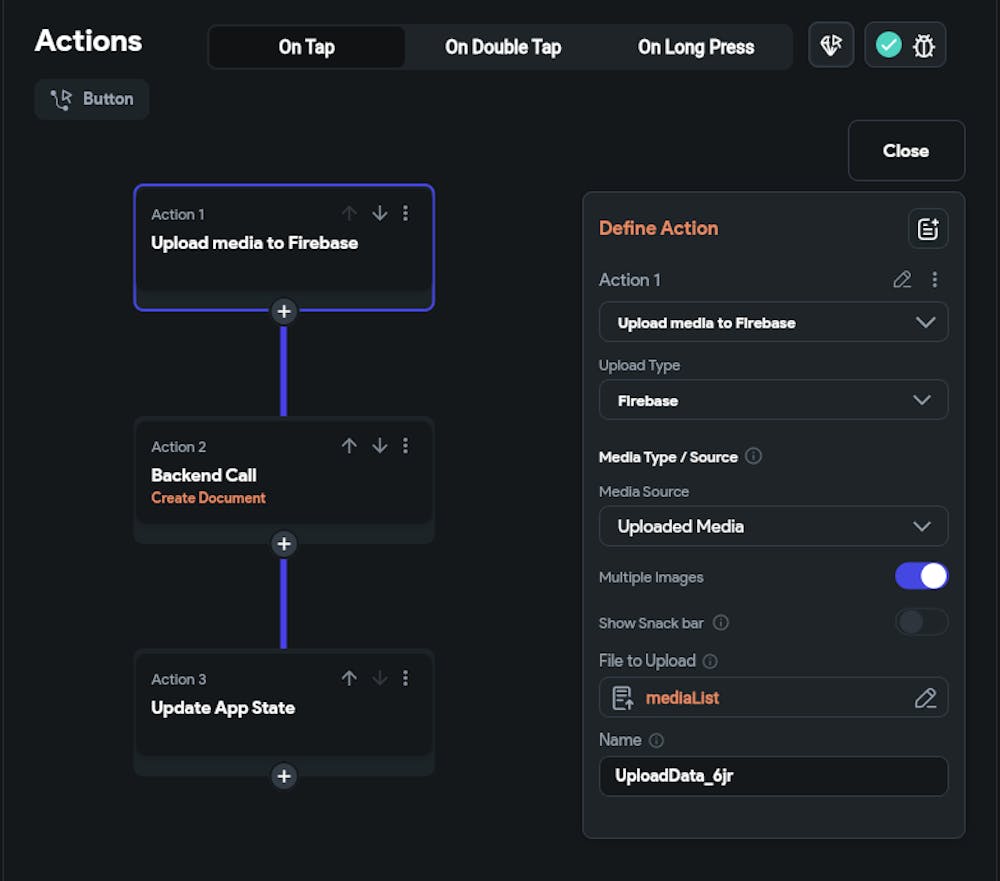Open the Upload media to Firebase dropdown
The width and height of the screenshot is (1000, 881).
pyautogui.click(x=773, y=322)
